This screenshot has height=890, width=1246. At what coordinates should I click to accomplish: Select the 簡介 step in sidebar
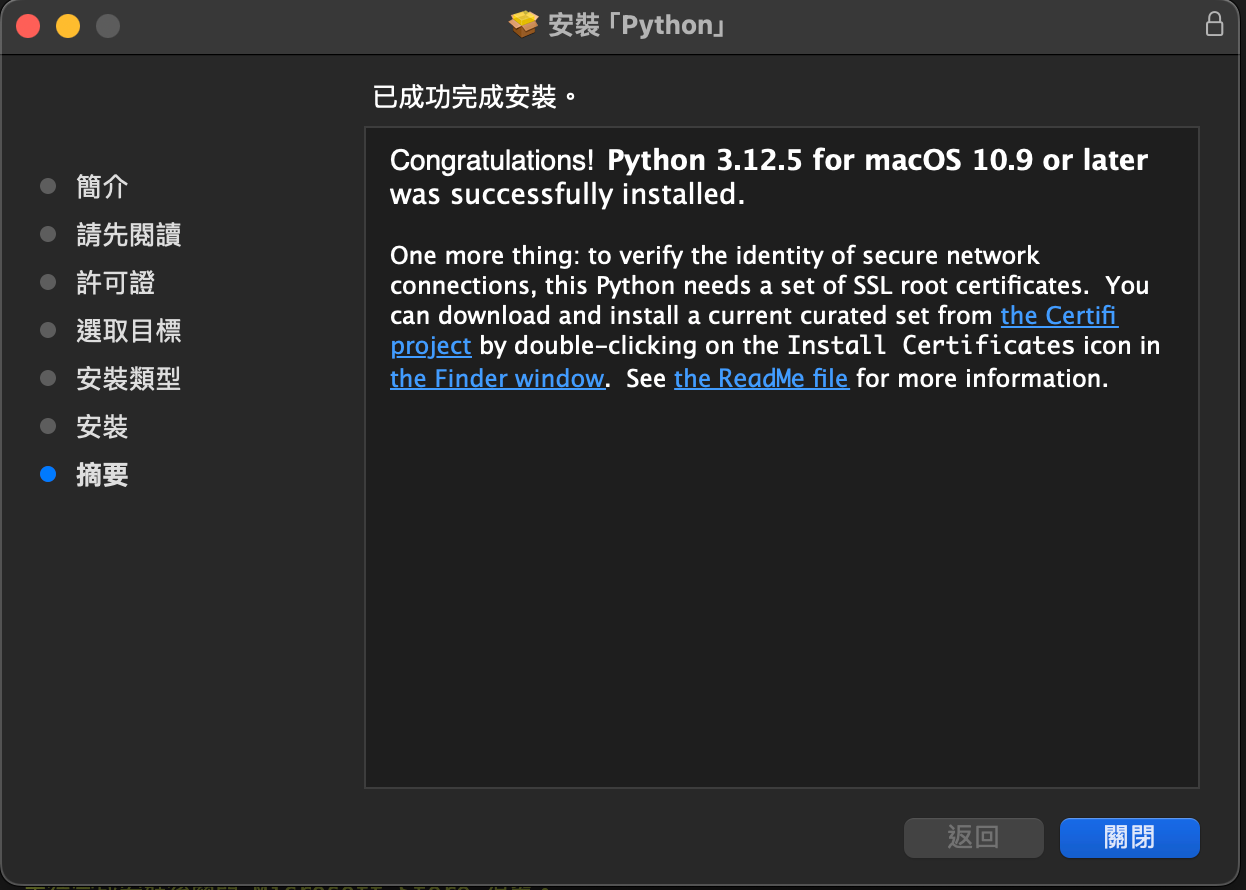point(102,187)
